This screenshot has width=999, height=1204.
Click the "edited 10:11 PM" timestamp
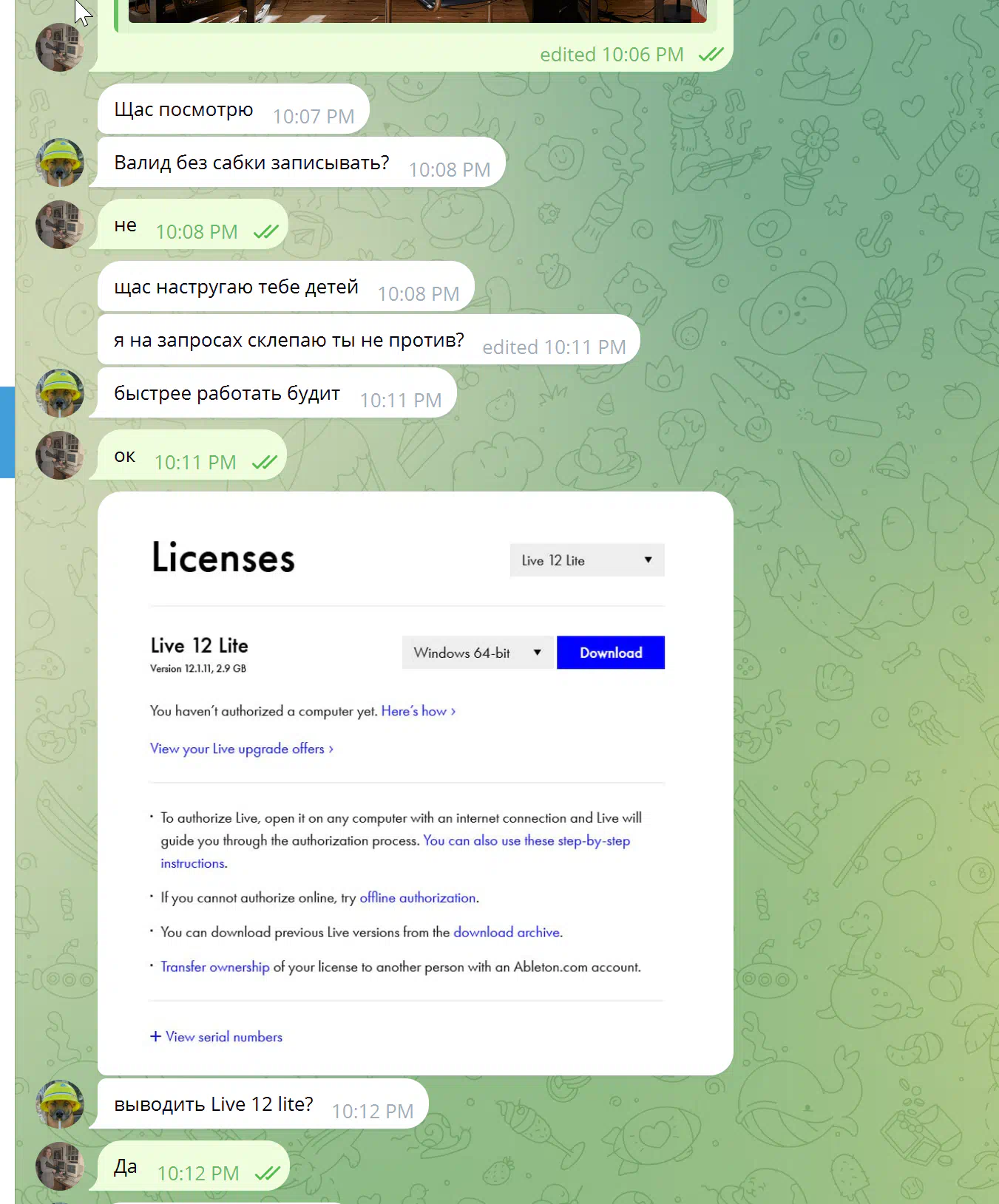(x=554, y=347)
